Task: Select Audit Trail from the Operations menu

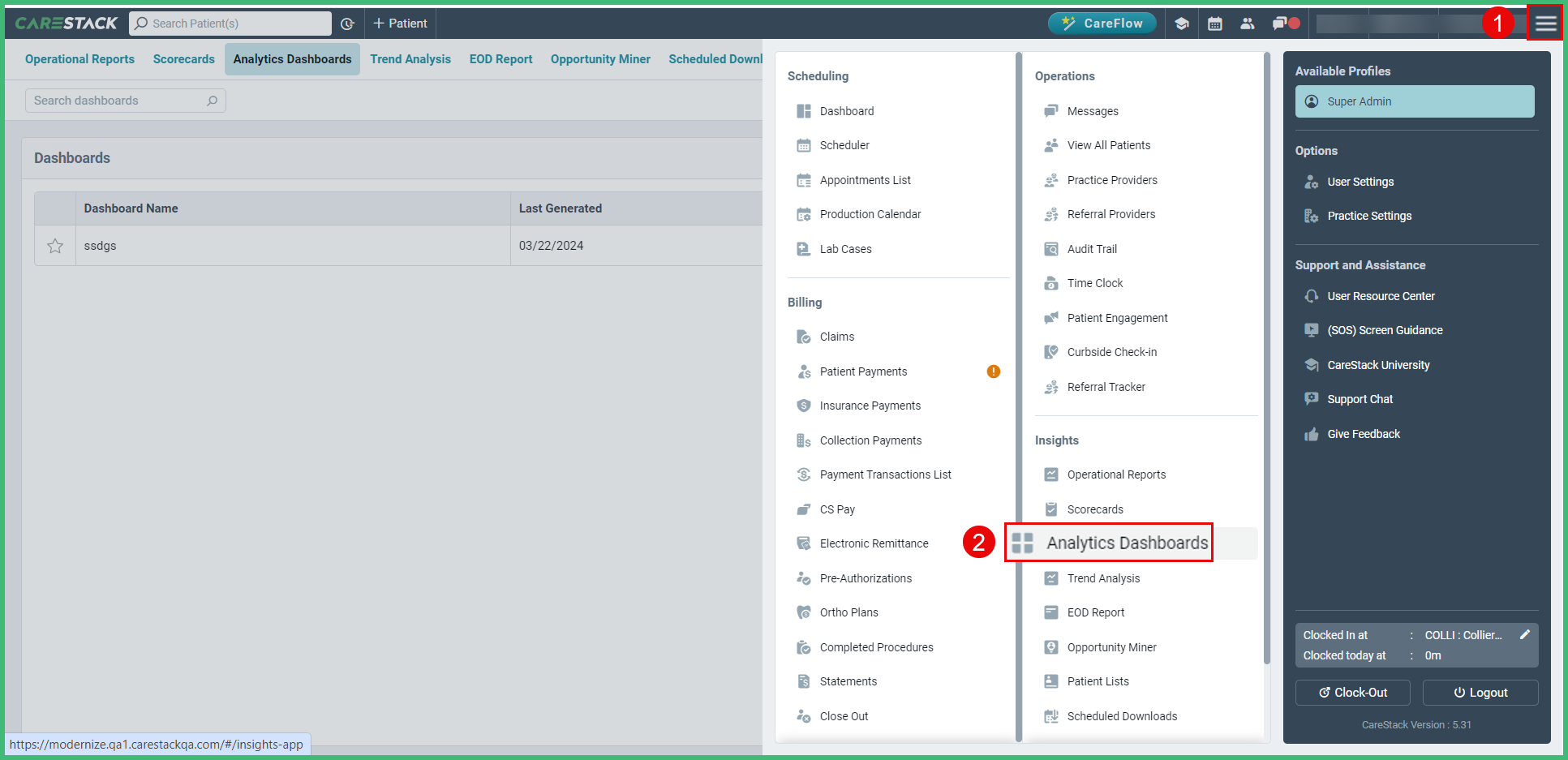Action: pyautogui.click(x=1091, y=248)
